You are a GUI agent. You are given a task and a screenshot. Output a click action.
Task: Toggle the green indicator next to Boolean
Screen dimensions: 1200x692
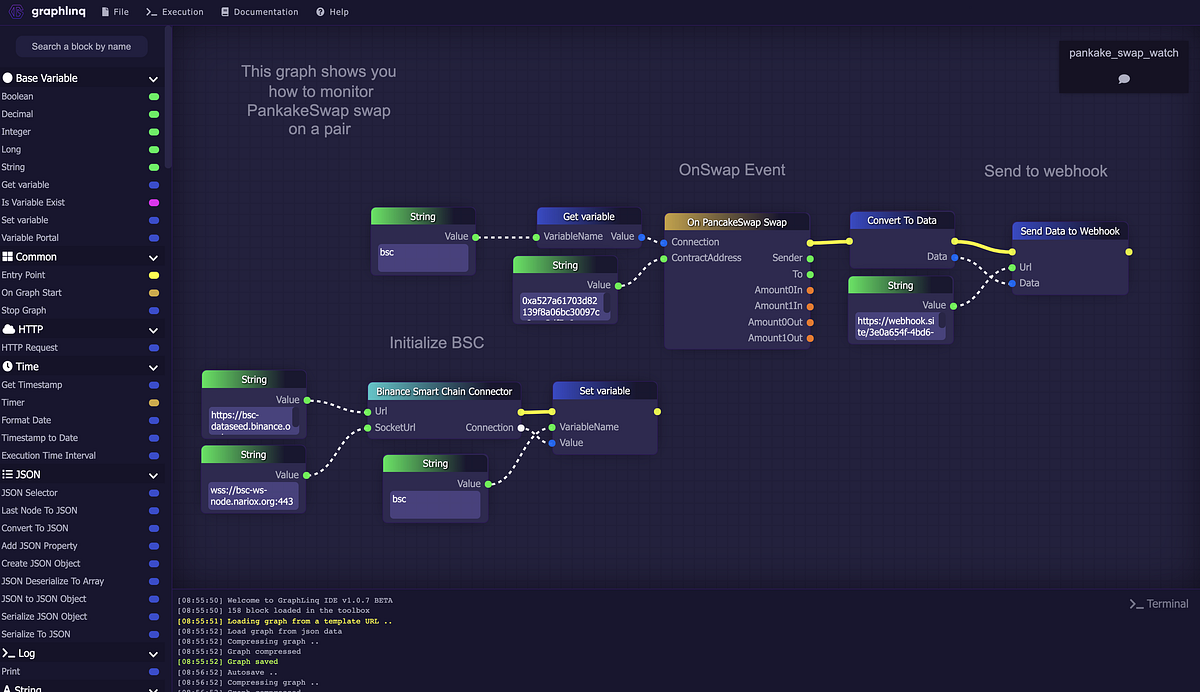point(152,96)
